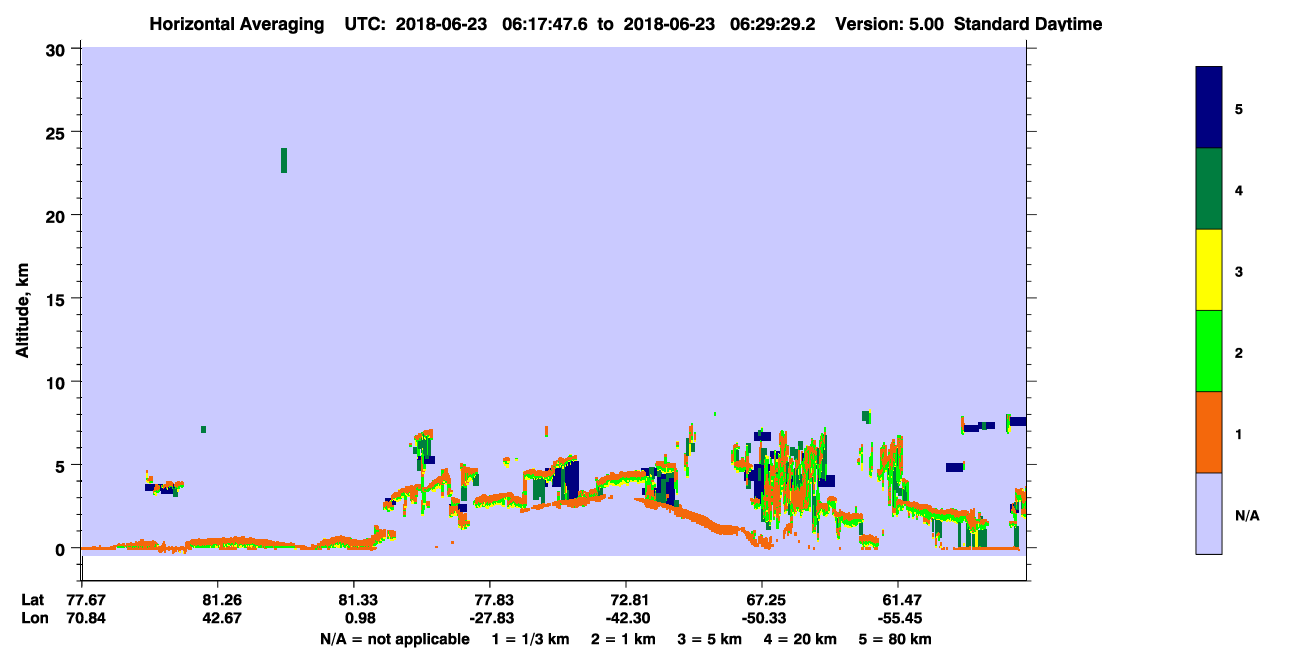
Task: Click the 20 km altitude tick label
Action: coord(57,215)
